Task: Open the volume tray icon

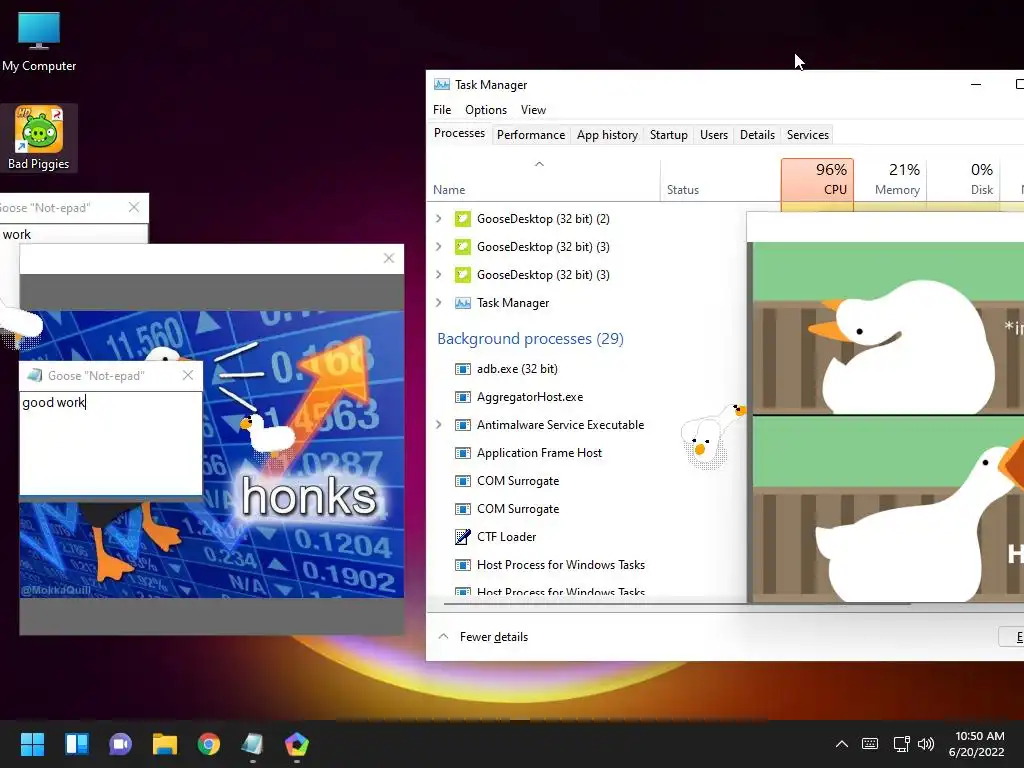Action: [x=925, y=744]
